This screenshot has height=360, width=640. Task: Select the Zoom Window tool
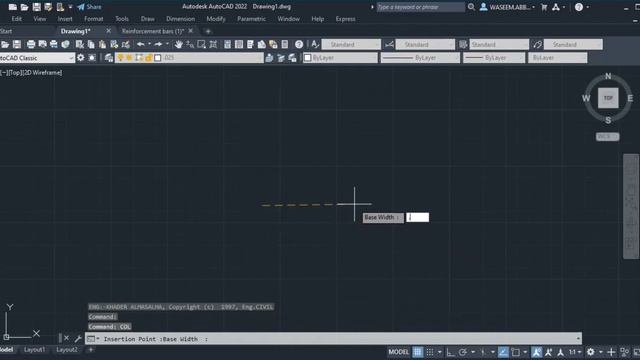(x=202, y=44)
